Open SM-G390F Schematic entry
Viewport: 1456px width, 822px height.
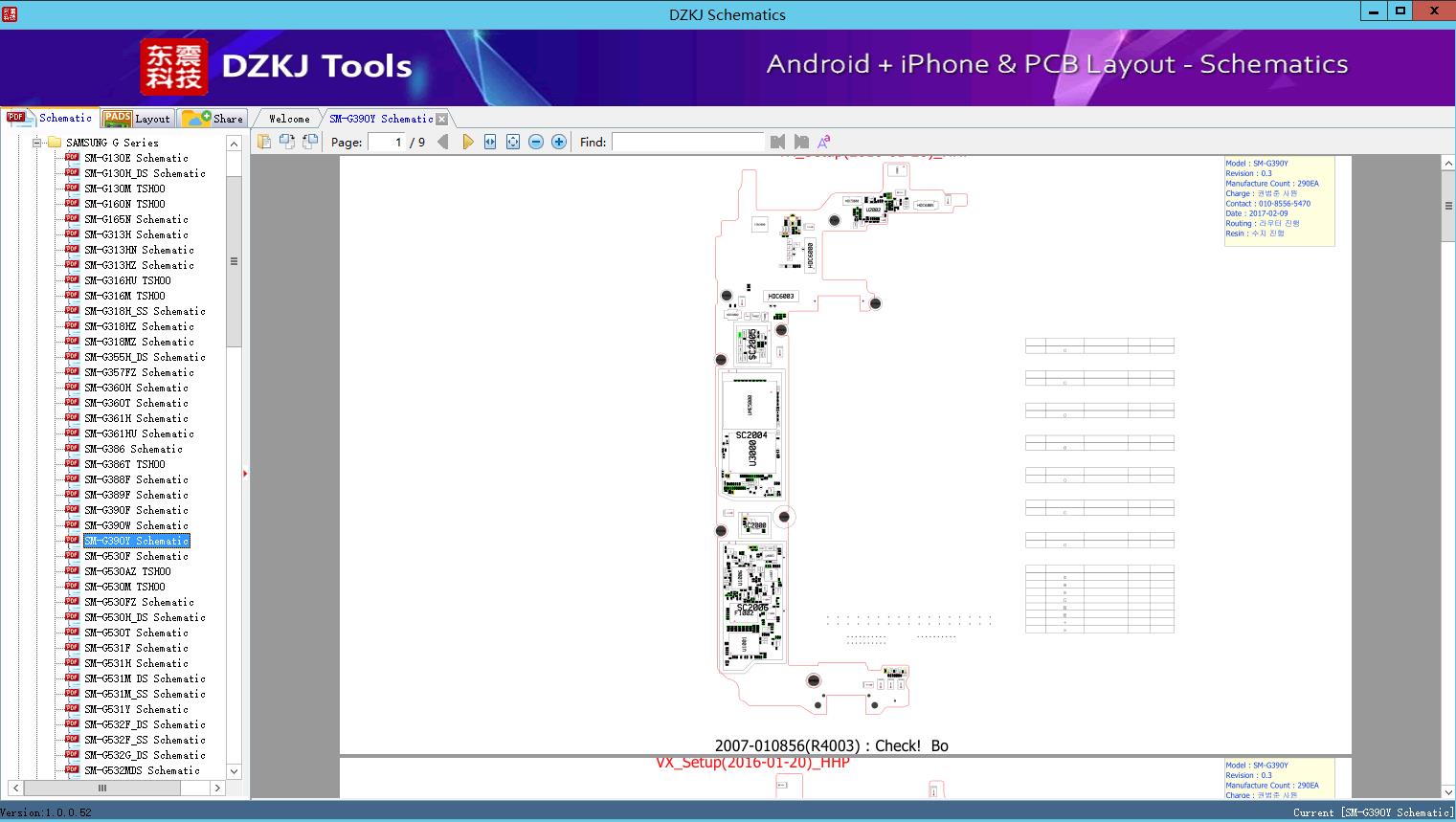(x=136, y=510)
